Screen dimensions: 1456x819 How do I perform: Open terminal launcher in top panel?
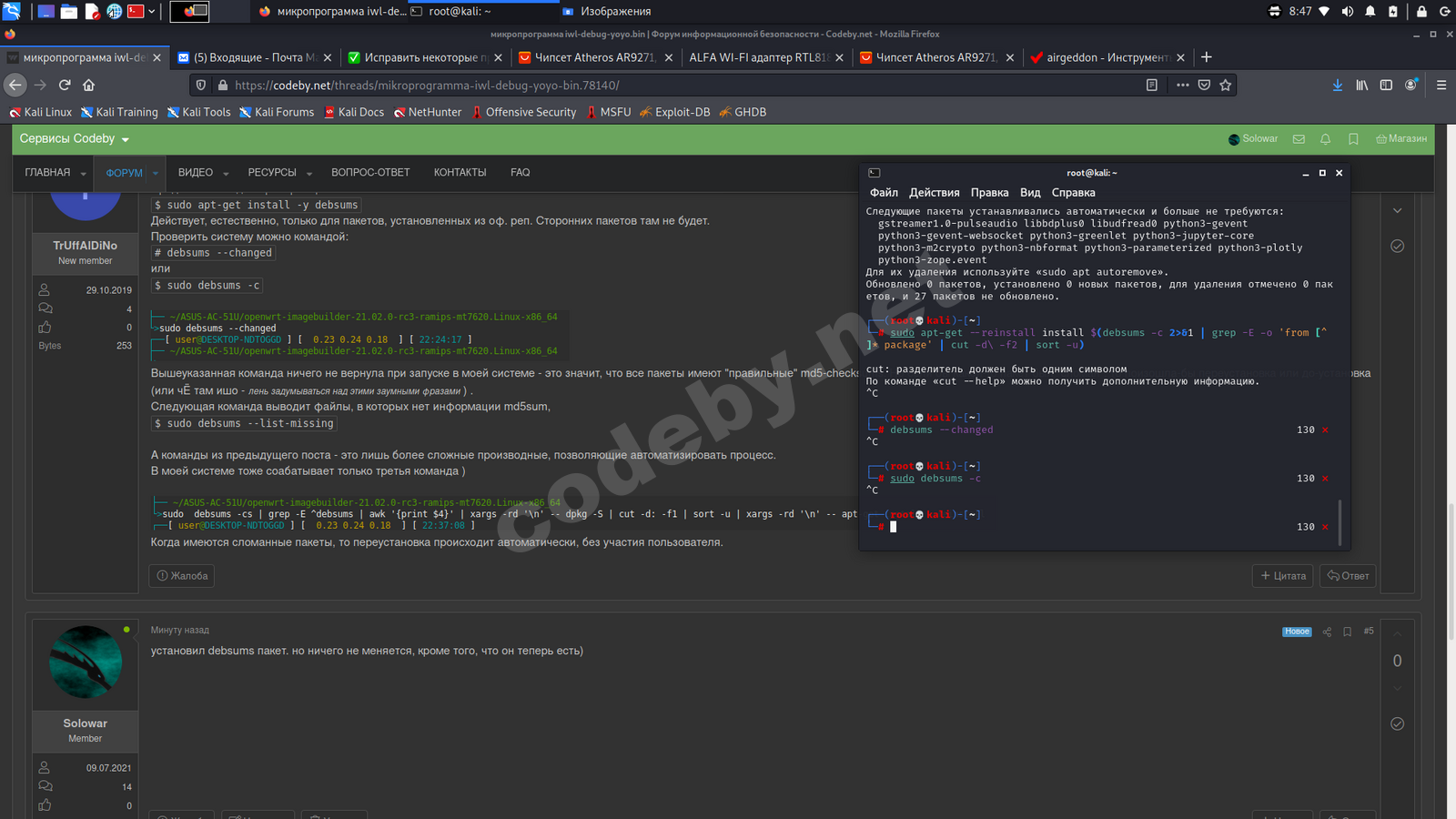pyautogui.click(x=136, y=11)
